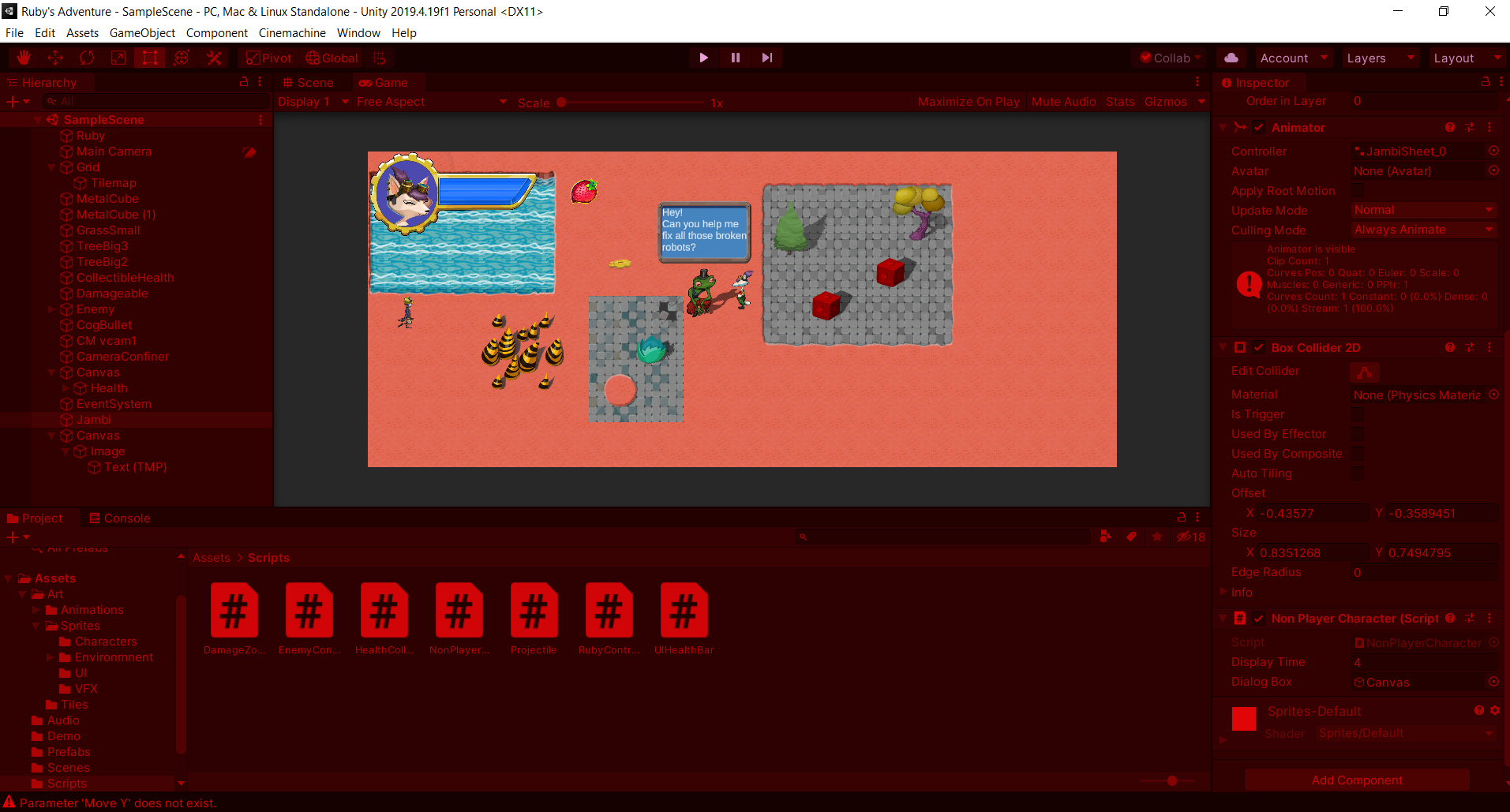Open the Free Aspect dropdown
The height and width of the screenshot is (812, 1510).
431,102
